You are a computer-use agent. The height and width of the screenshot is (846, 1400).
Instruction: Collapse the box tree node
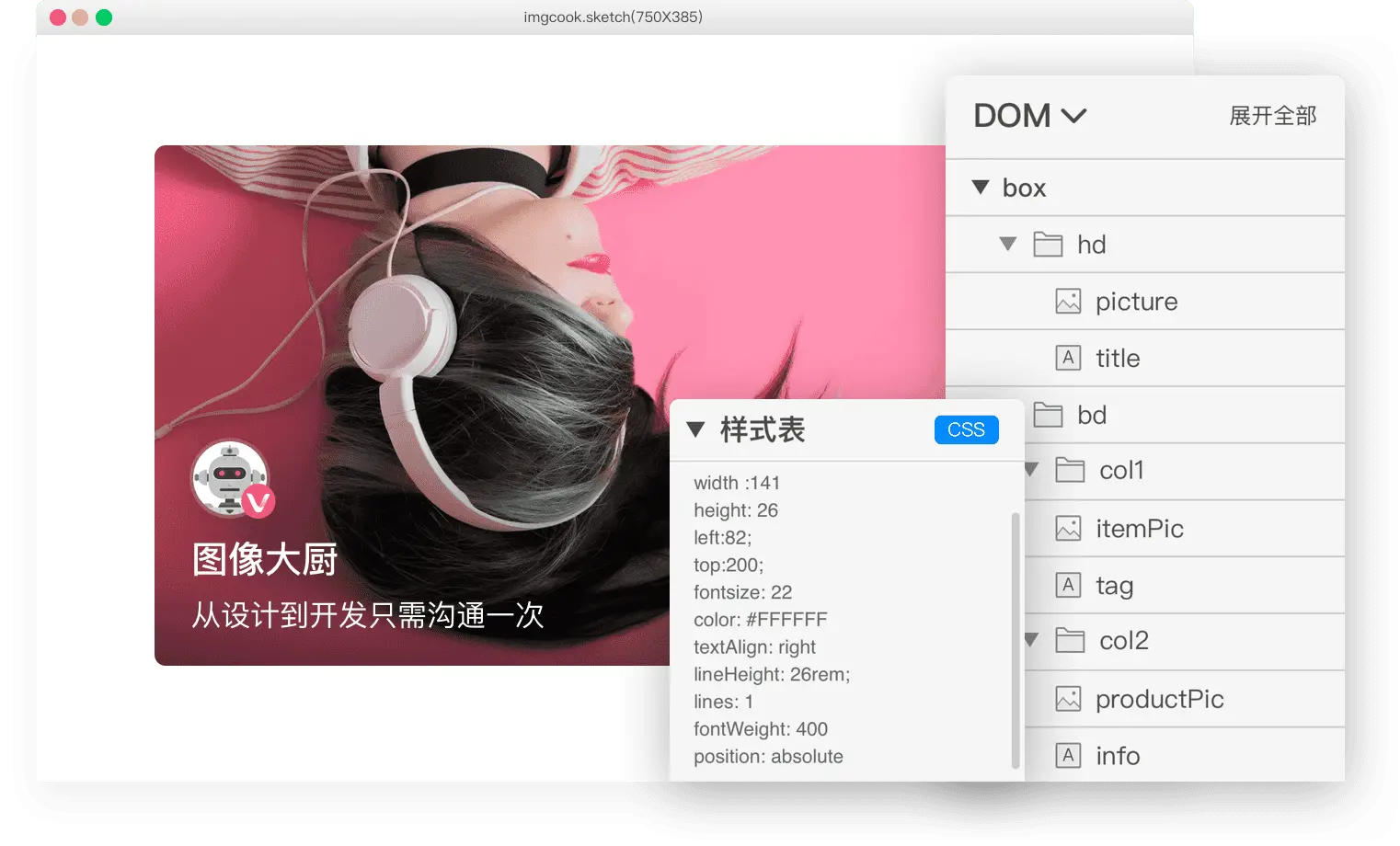pyautogui.click(x=981, y=188)
